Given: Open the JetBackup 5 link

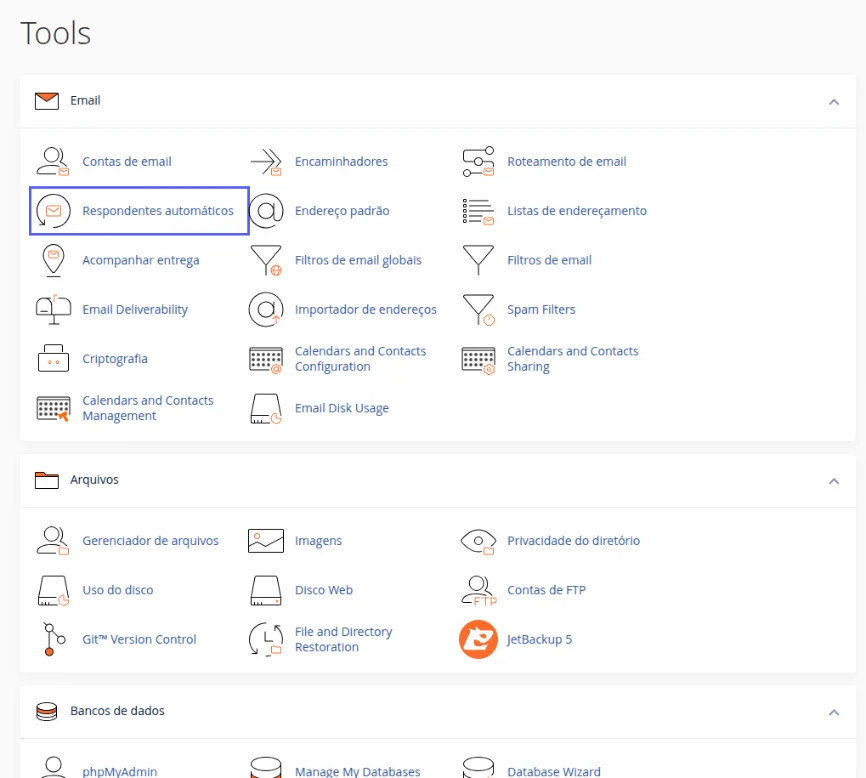Looking at the screenshot, I should point(540,639).
